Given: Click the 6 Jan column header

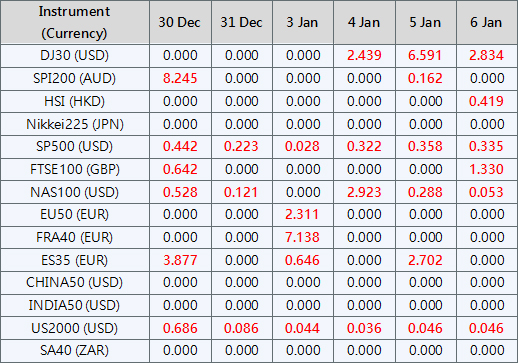Looking at the screenshot, I should [487, 22].
